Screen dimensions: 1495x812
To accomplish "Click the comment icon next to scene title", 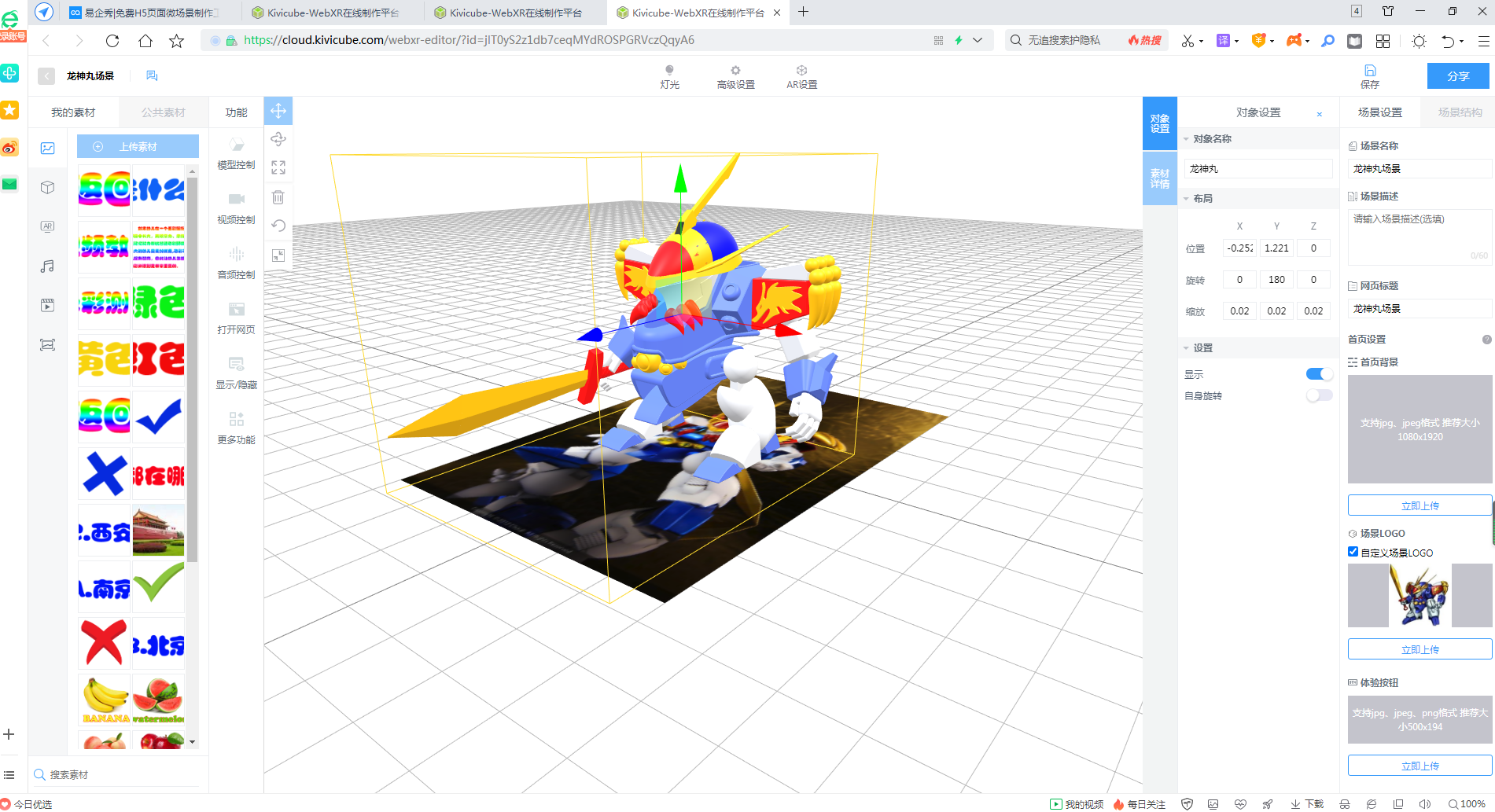I will pyautogui.click(x=152, y=75).
